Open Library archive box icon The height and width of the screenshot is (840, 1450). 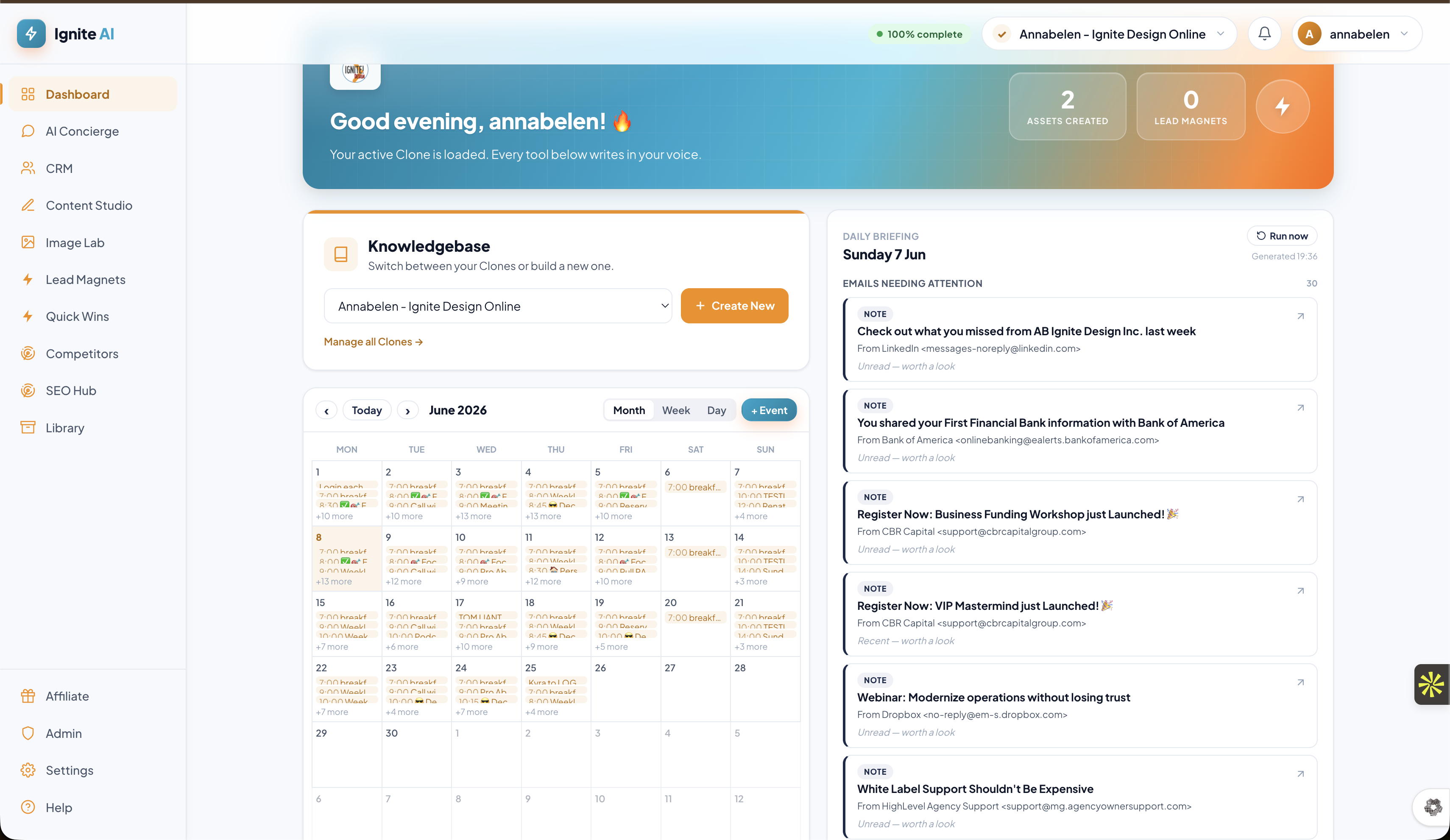[28, 428]
